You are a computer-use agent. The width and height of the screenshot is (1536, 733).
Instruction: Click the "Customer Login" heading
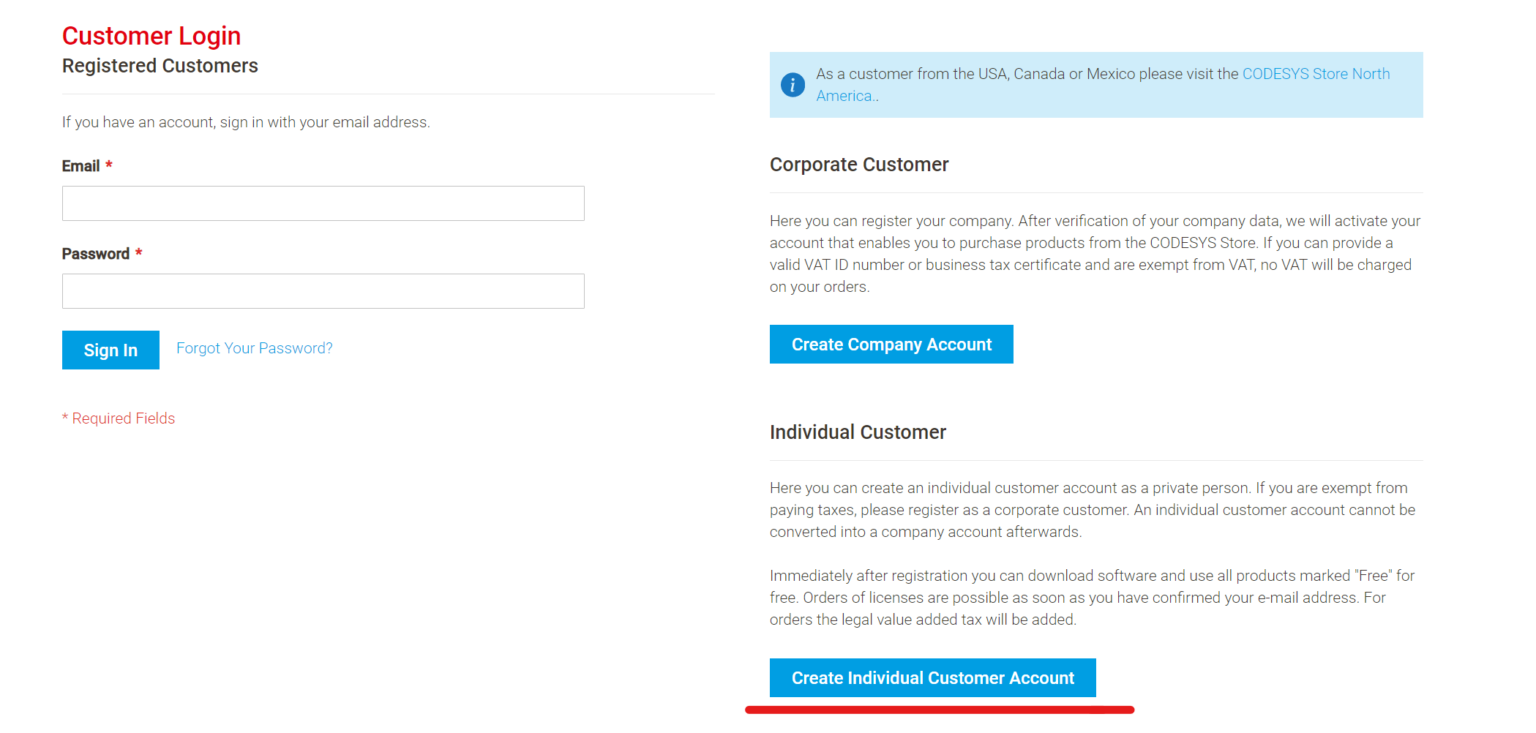151,35
